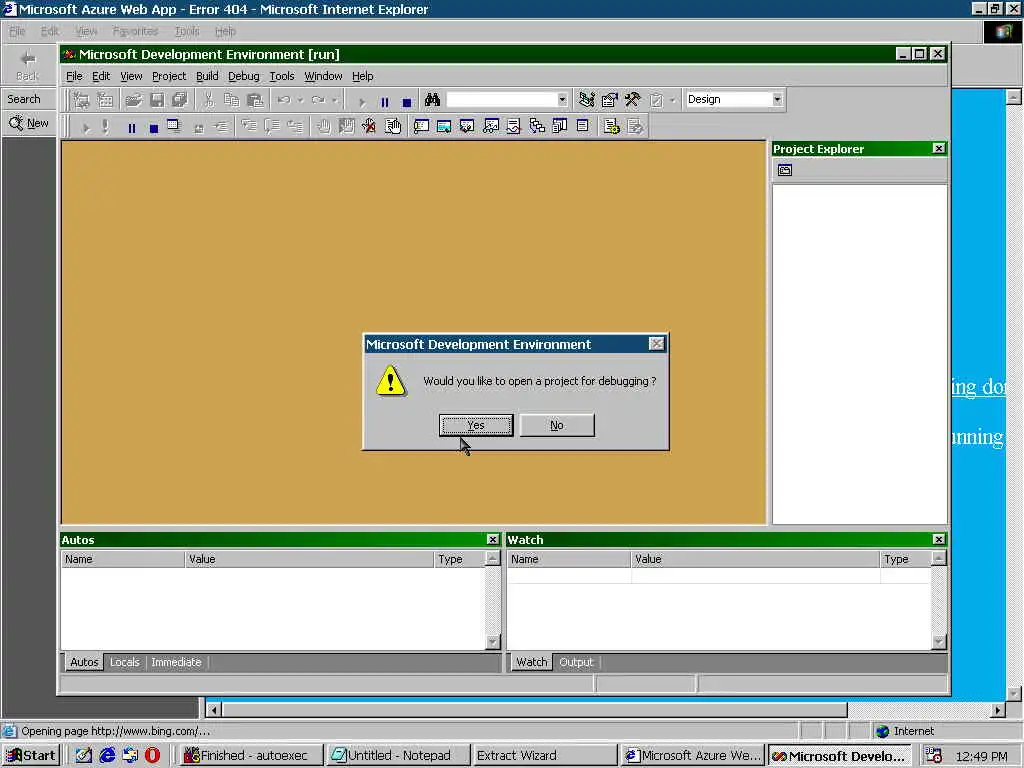Open the Window menu
Viewport: 1024px width, 768px height.
[323, 76]
